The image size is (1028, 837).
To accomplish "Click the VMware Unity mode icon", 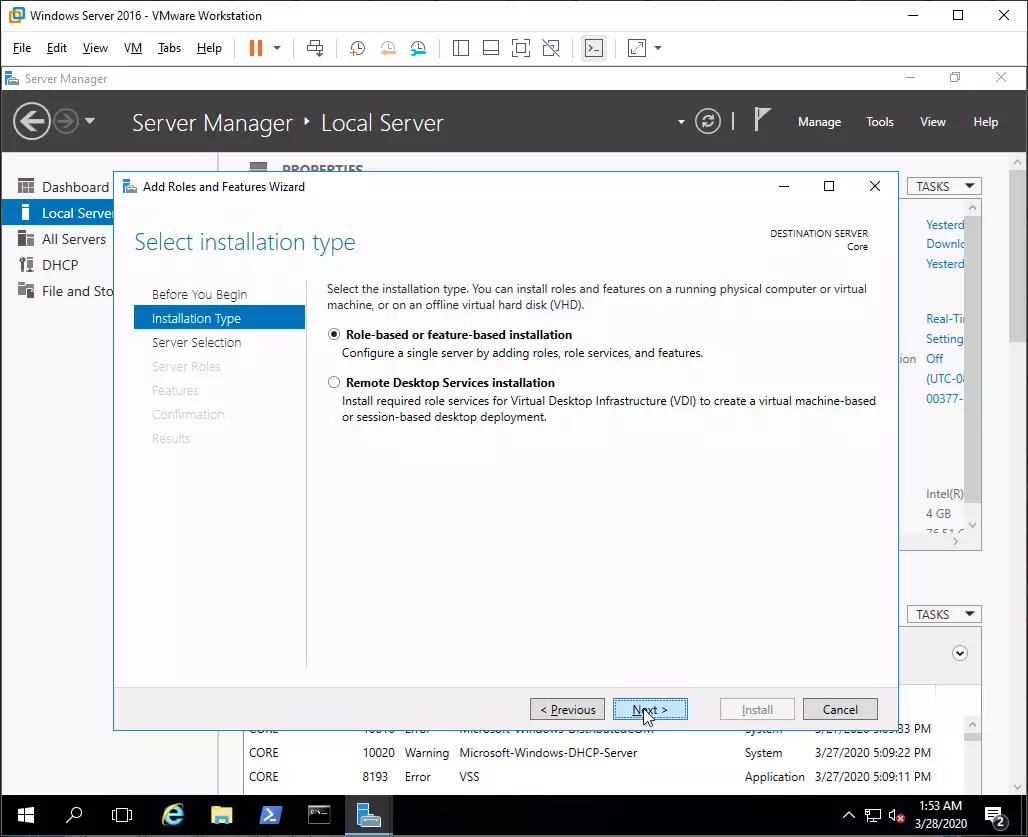I will coord(551,48).
